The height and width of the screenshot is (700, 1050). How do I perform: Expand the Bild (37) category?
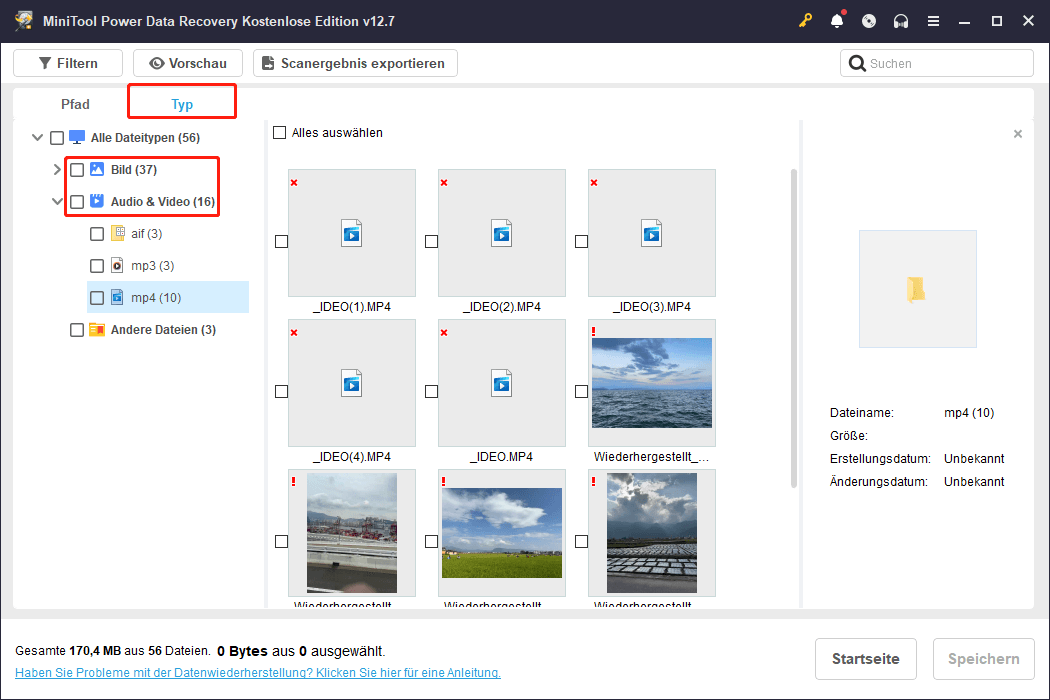point(57,169)
